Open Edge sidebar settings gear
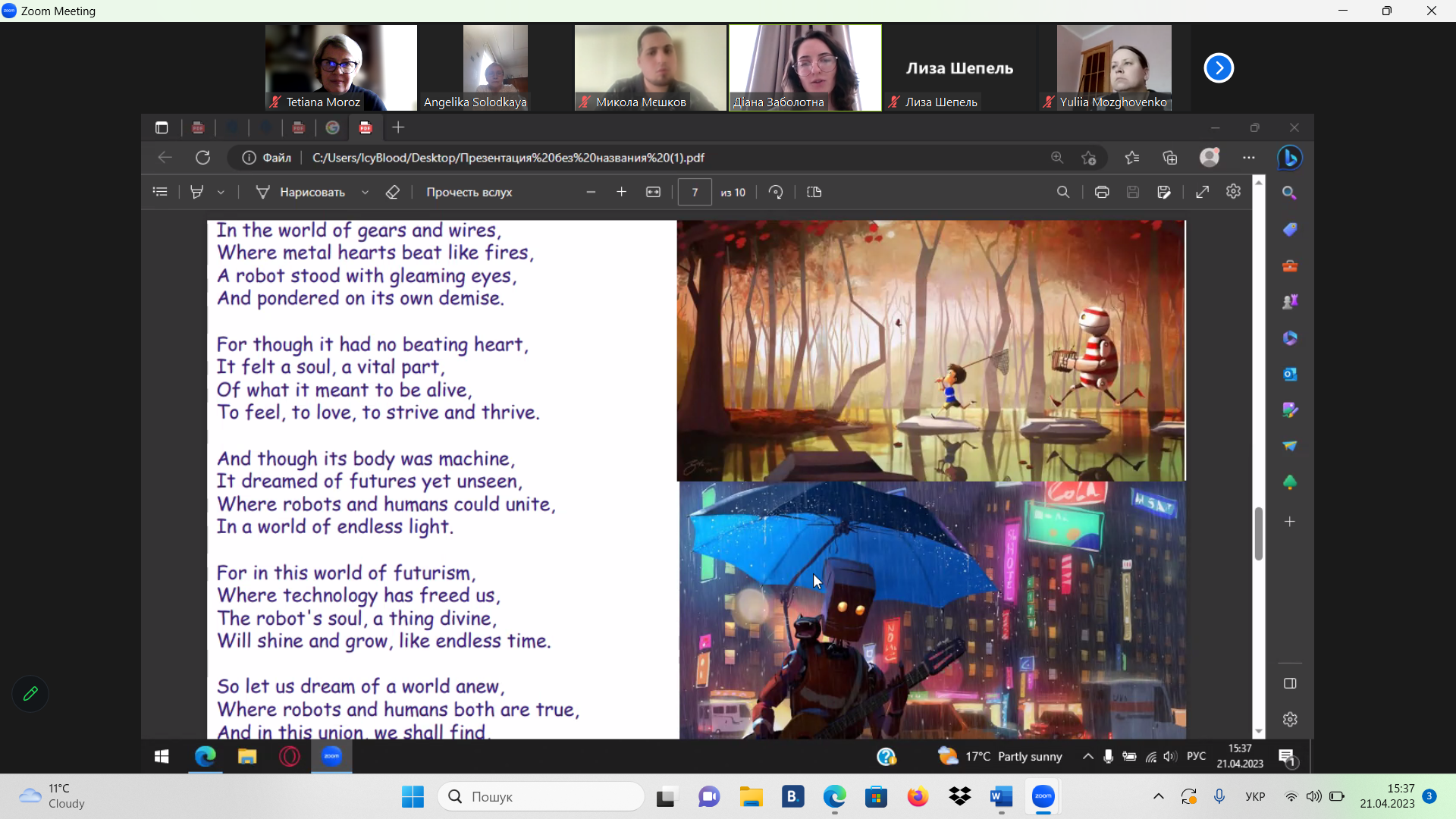Viewport: 1456px width, 819px height. pos(1289,719)
